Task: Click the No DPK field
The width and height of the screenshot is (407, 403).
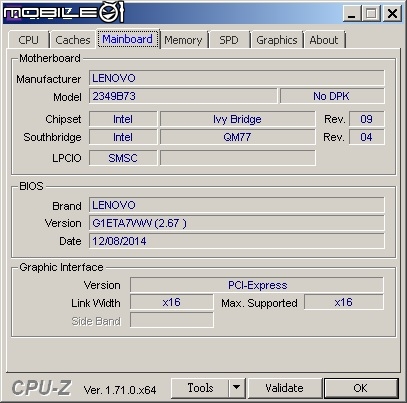Action: click(x=332, y=96)
